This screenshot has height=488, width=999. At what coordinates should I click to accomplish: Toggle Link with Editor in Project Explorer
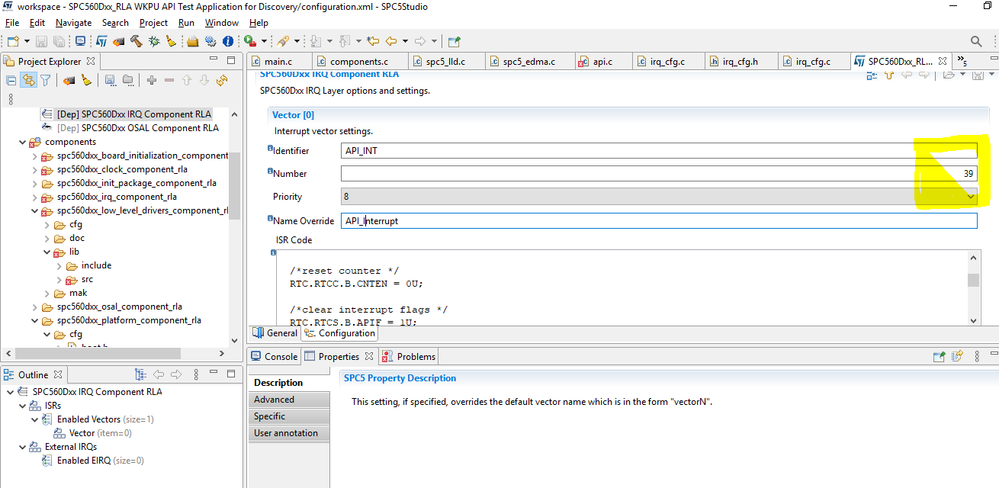[x=28, y=80]
